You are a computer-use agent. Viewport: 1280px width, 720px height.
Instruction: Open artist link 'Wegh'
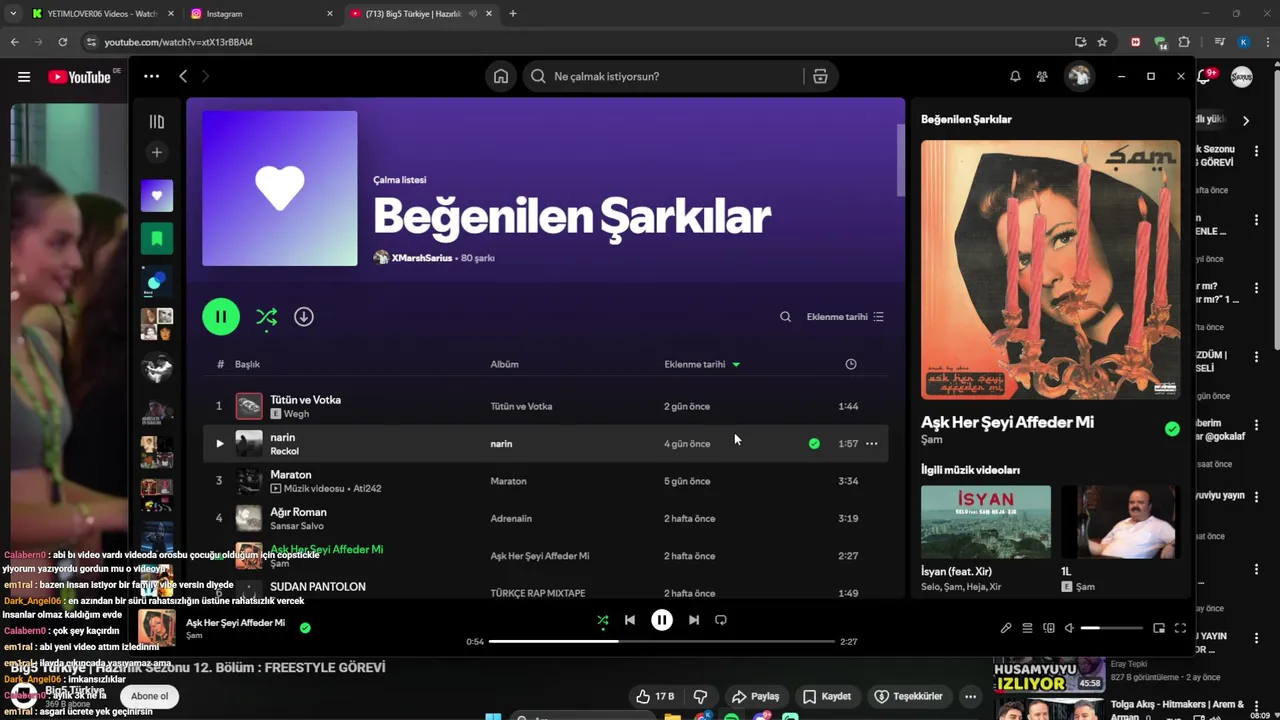coord(296,414)
